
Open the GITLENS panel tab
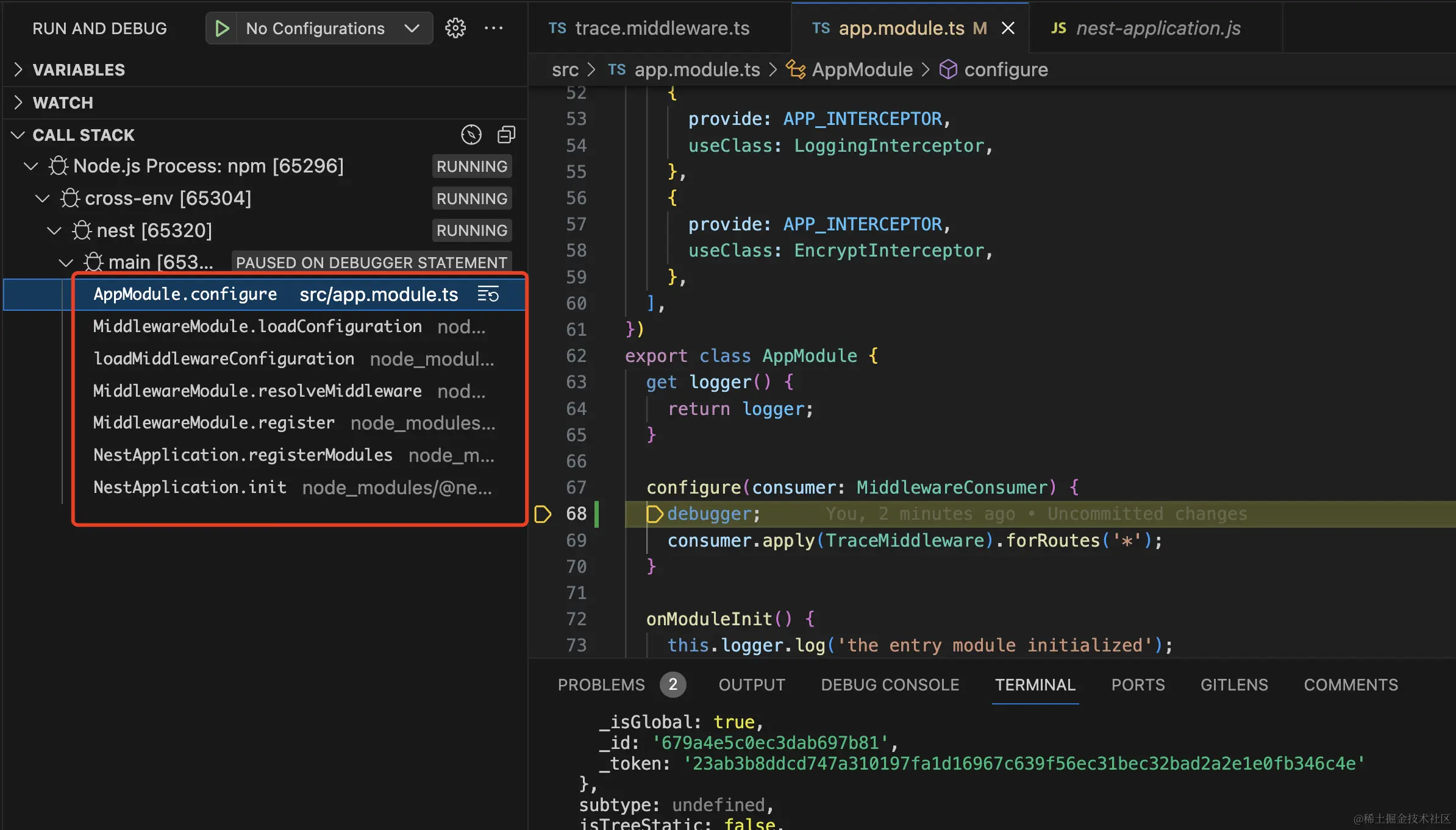point(1234,685)
